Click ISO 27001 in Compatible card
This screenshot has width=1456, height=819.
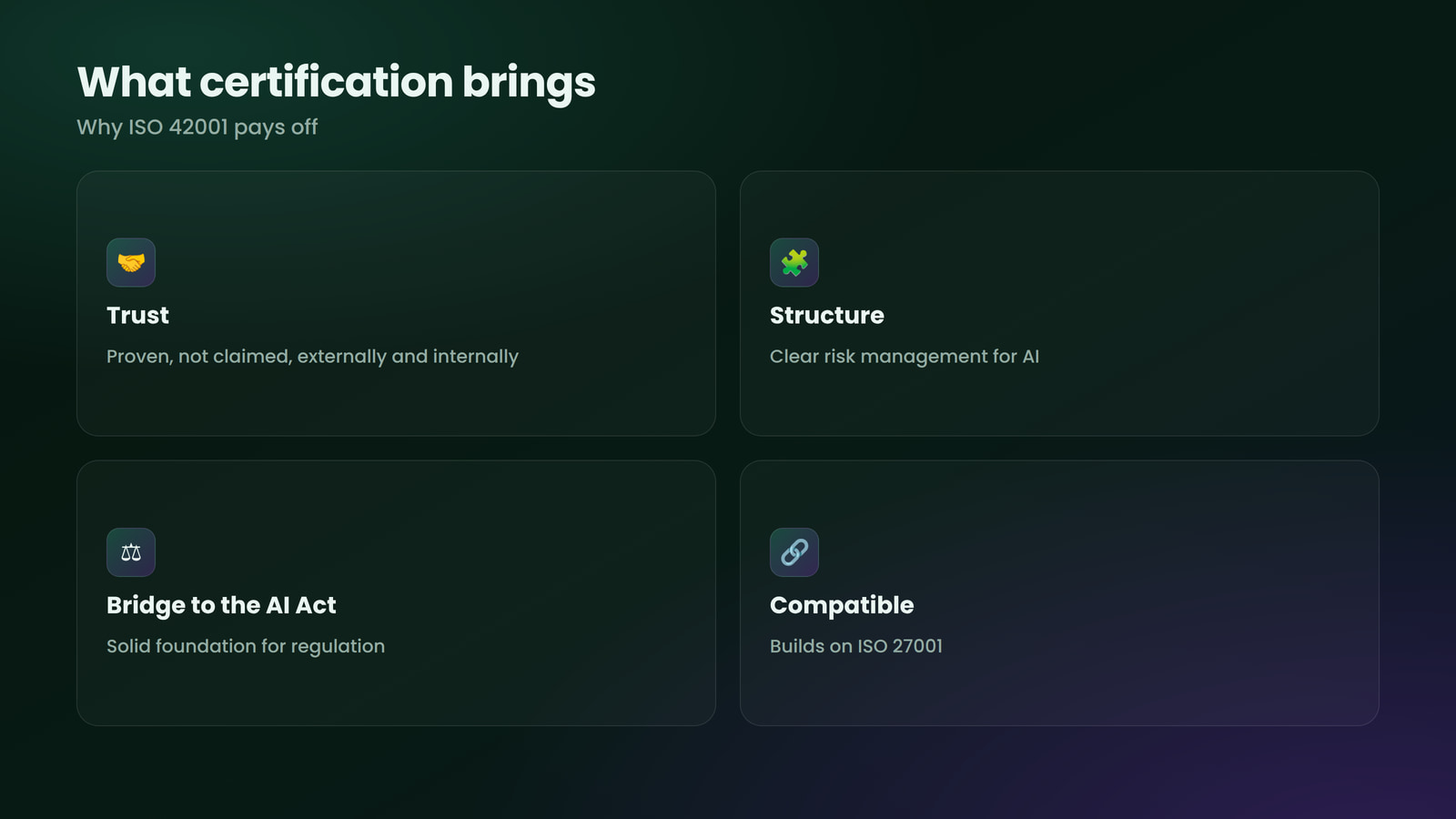point(900,646)
